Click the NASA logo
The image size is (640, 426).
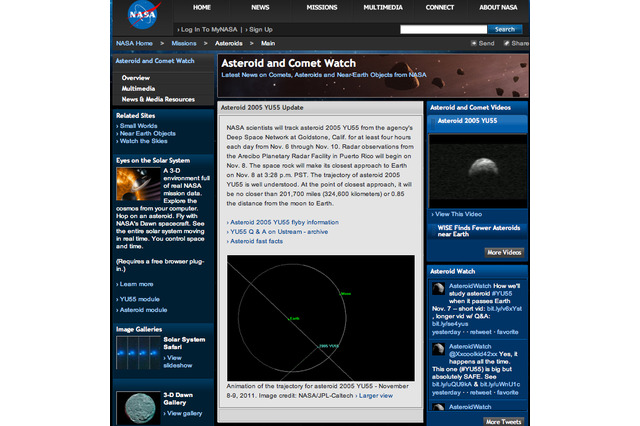[143, 15]
